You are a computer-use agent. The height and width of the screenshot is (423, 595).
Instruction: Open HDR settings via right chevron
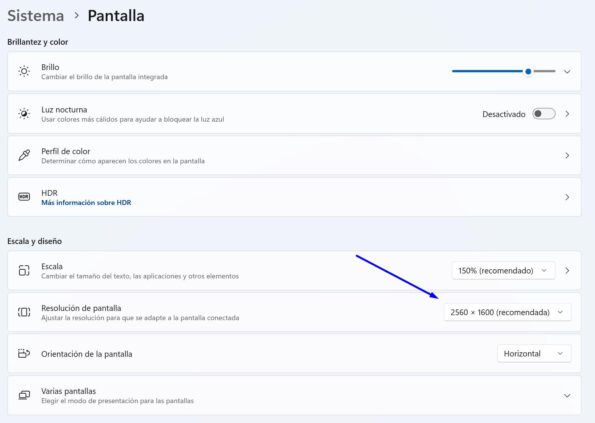pyautogui.click(x=567, y=197)
